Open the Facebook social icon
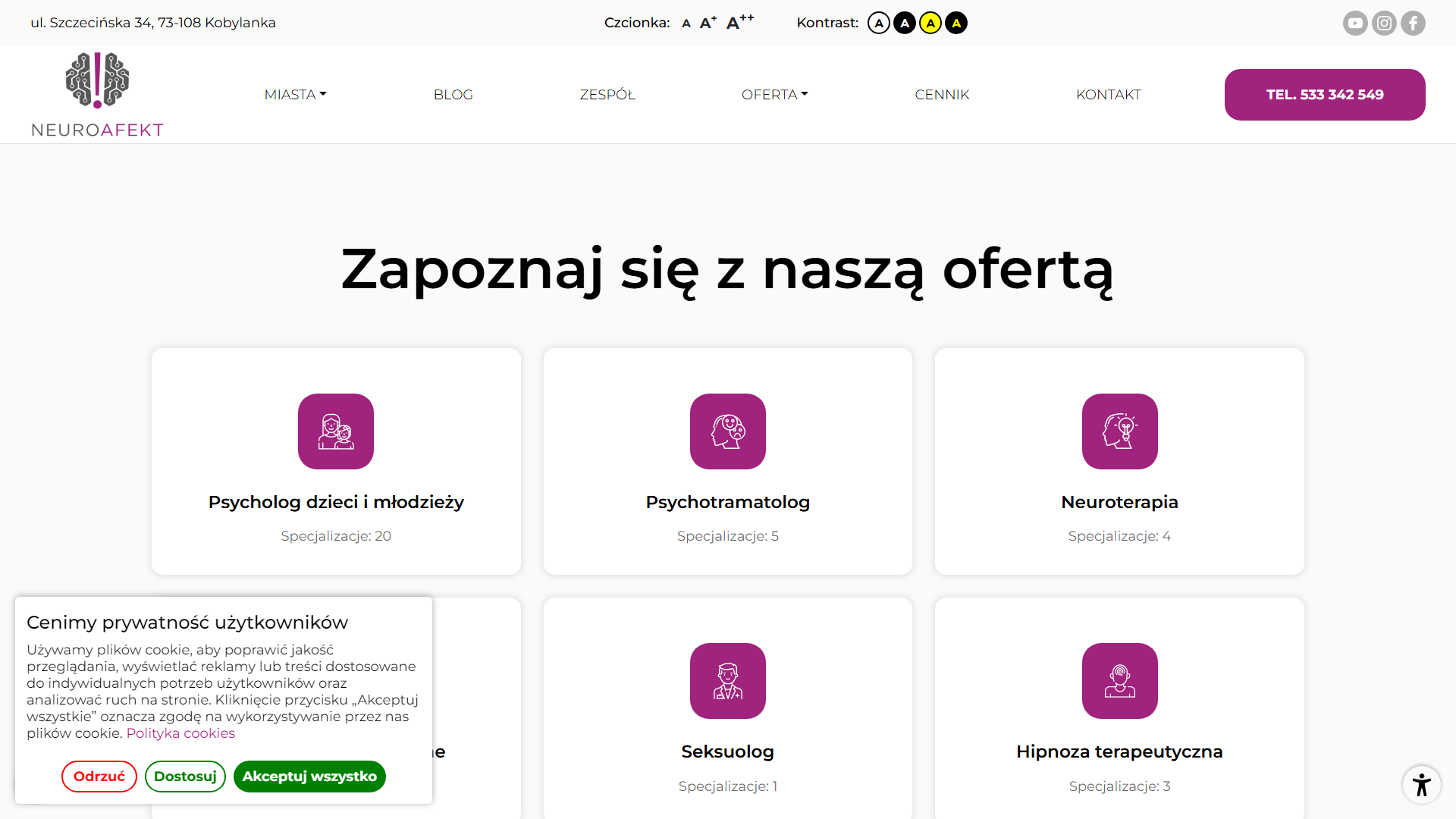The height and width of the screenshot is (819, 1456). click(x=1413, y=23)
